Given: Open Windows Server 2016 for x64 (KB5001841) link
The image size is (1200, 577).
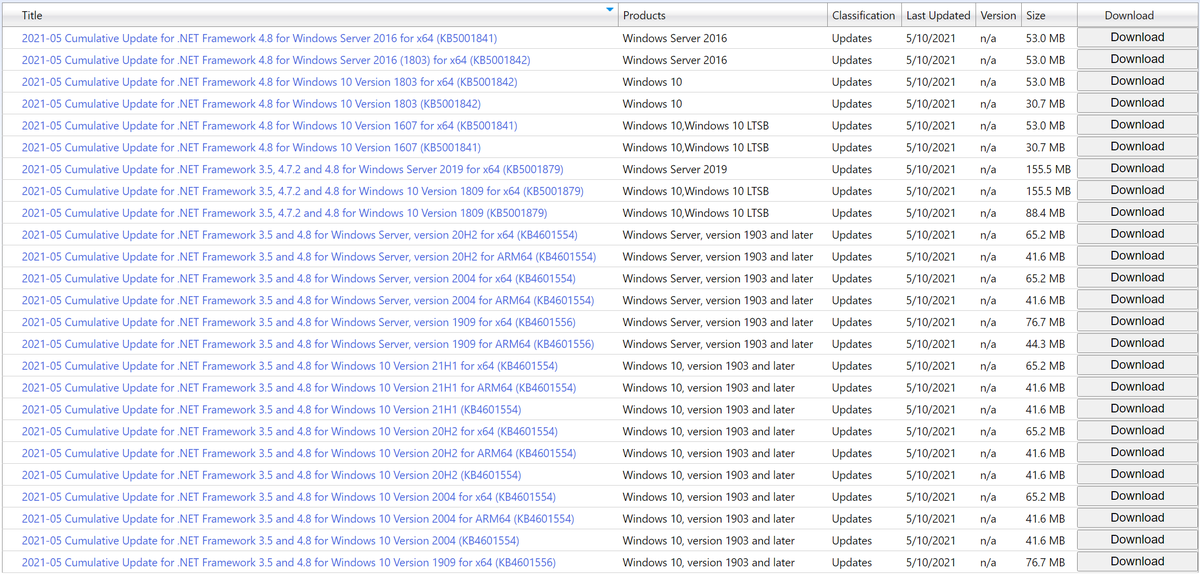Looking at the screenshot, I should [x=259, y=38].
